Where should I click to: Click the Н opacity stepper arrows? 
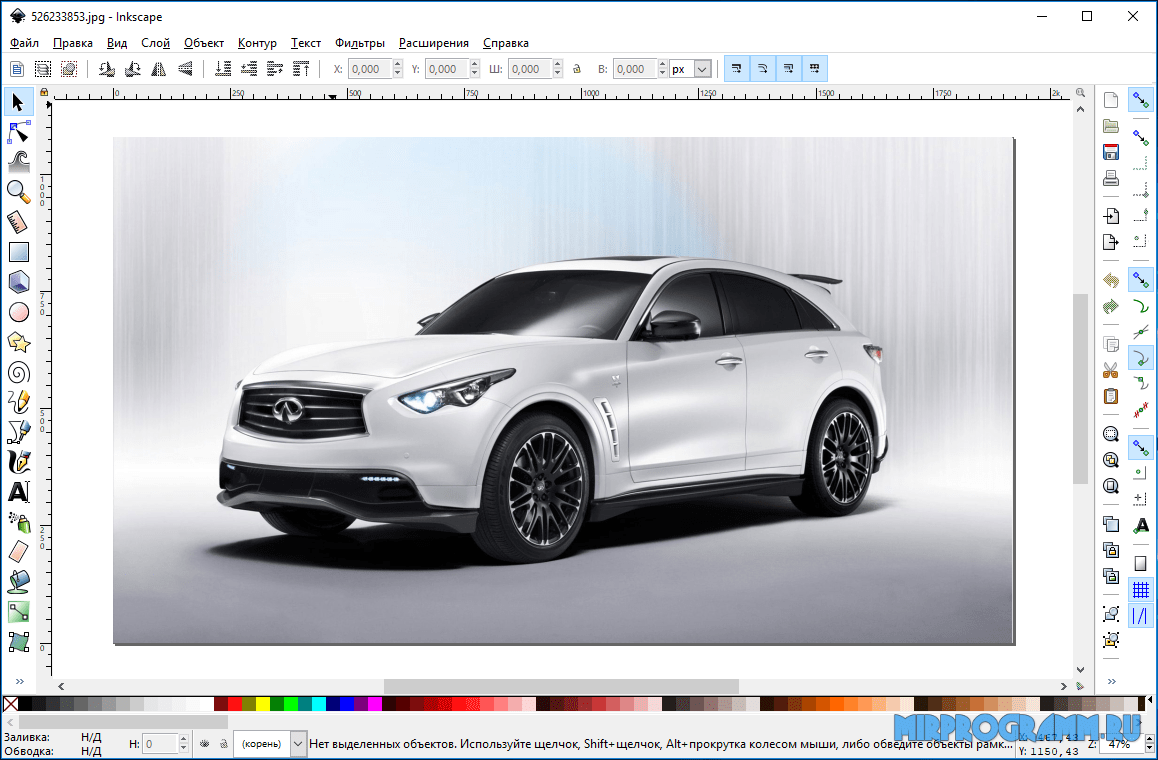(183, 744)
